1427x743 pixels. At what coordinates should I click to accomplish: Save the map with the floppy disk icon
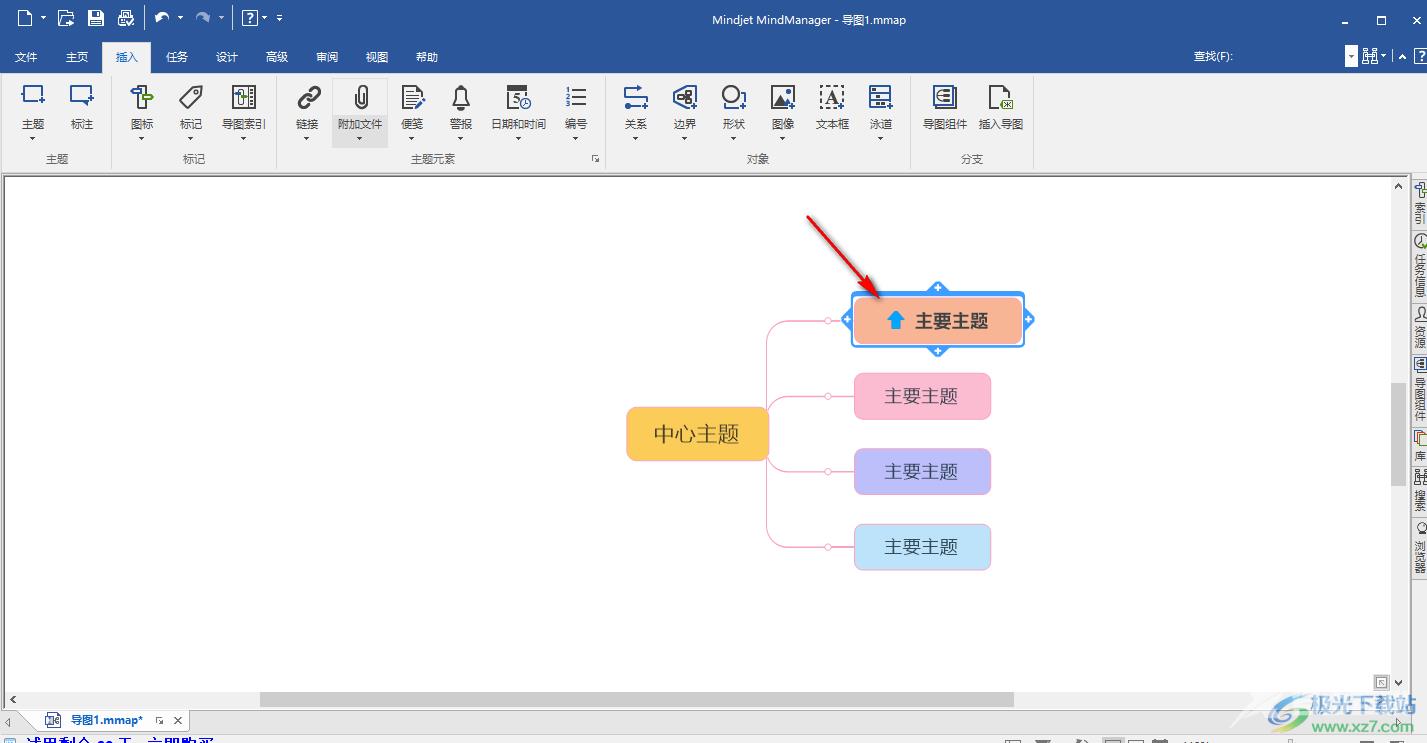tap(95, 18)
